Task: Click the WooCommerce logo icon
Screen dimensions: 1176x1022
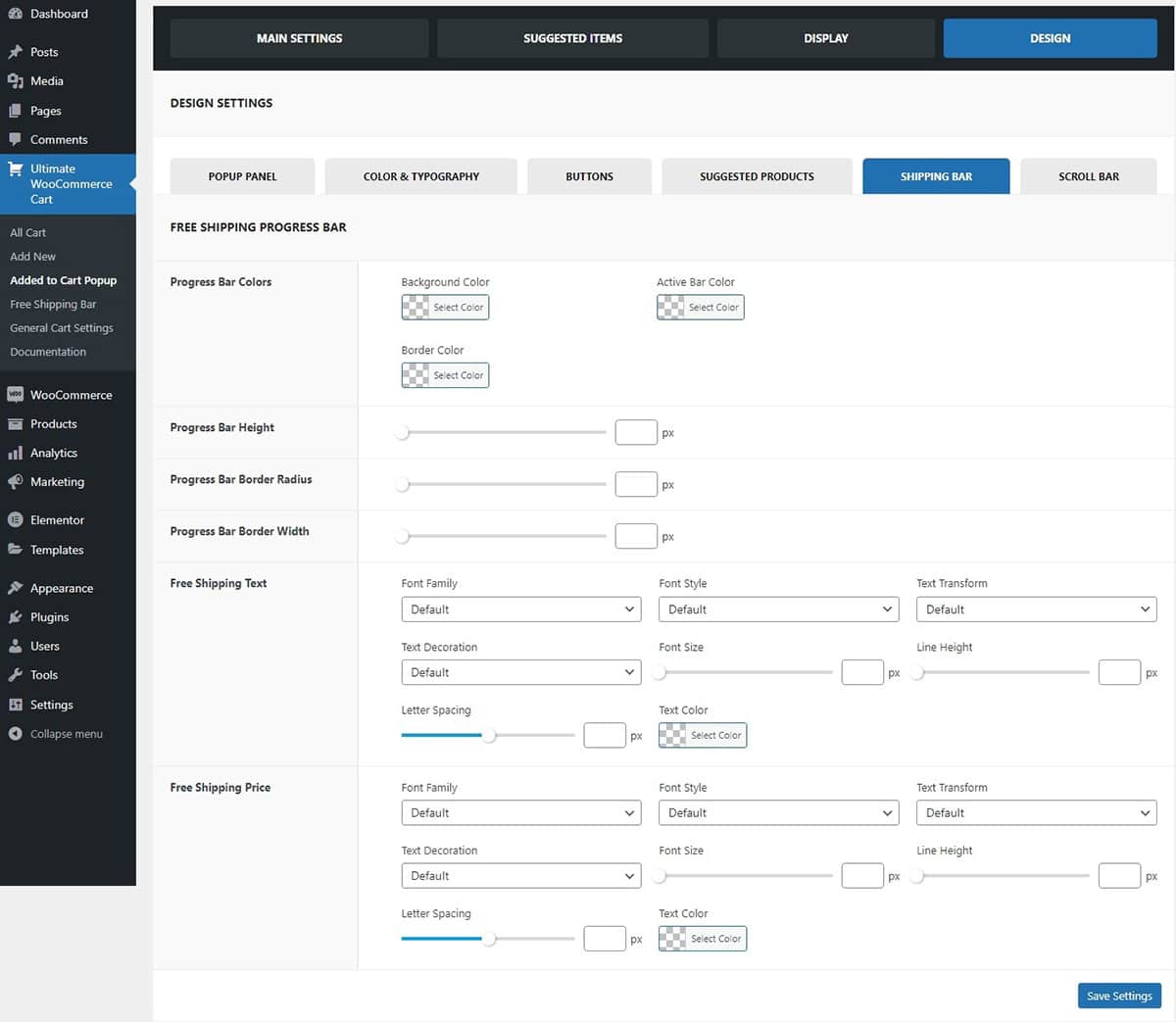Action: click(x=15, y=395)
